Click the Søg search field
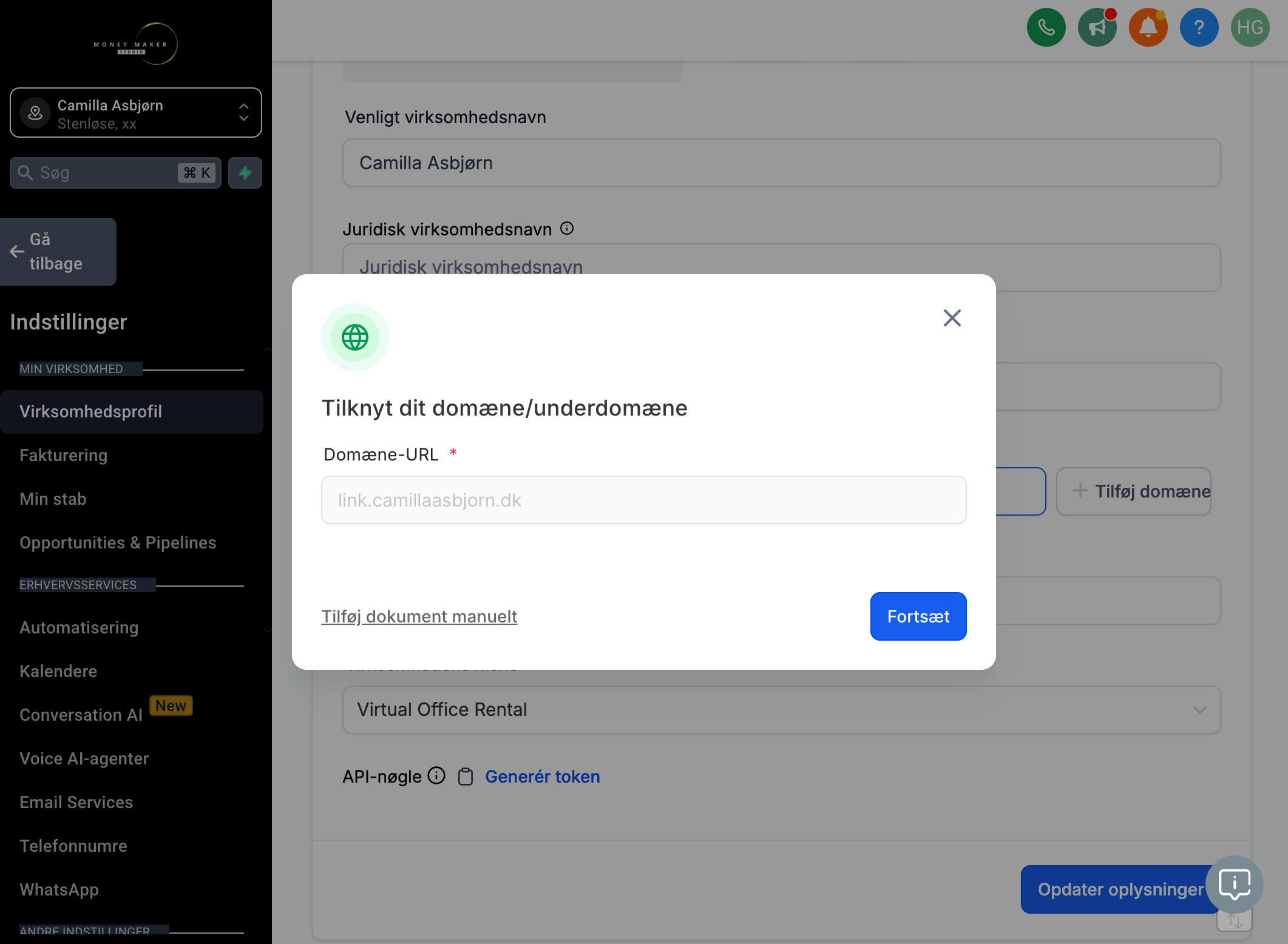 [115, 173]
